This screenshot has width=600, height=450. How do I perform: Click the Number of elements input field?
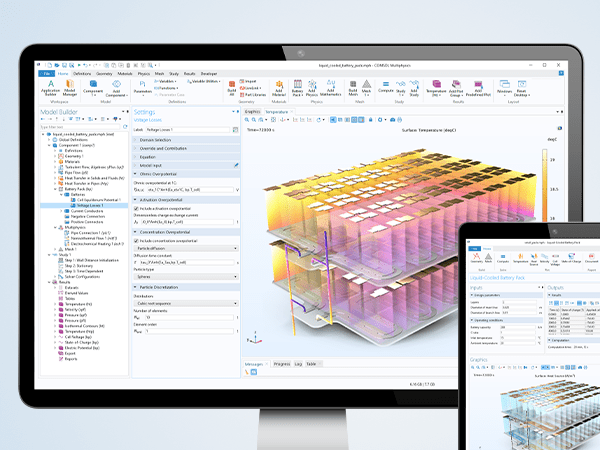tap(189, 318)
